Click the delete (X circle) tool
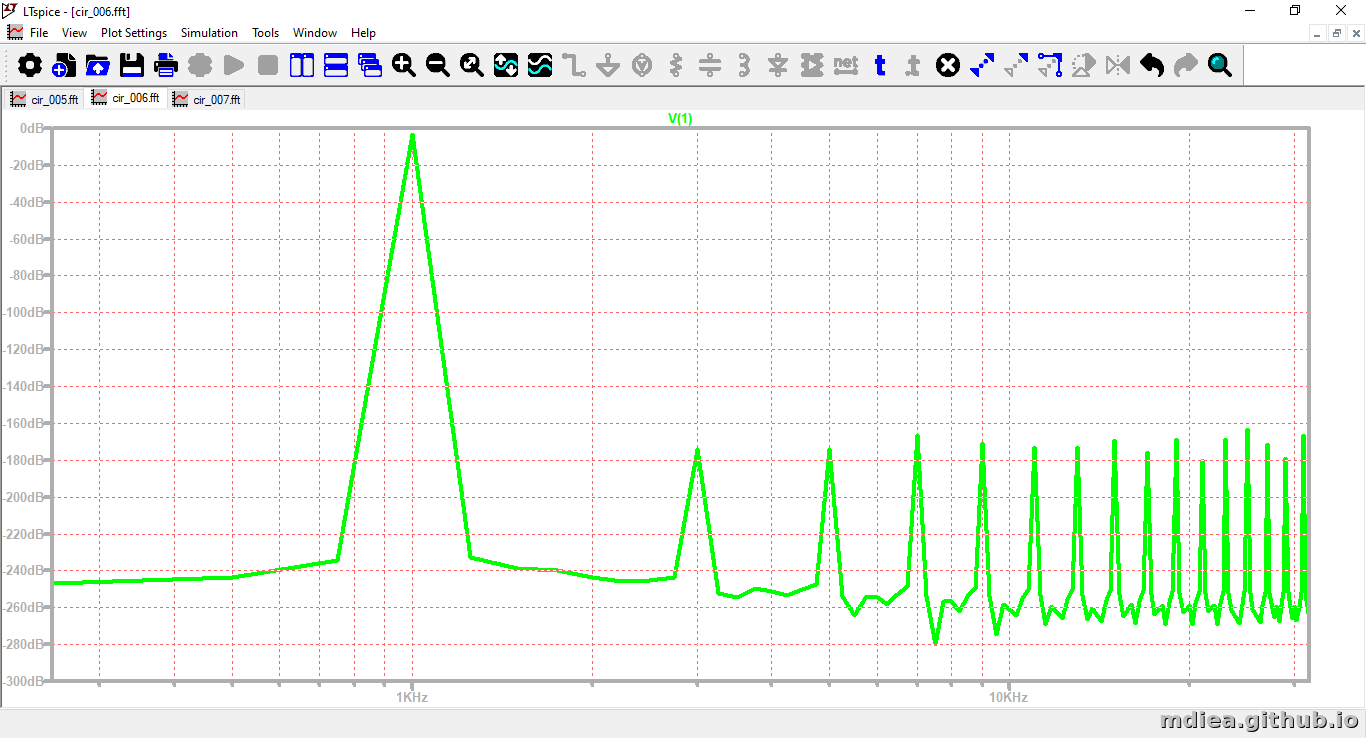 point(948,66)
